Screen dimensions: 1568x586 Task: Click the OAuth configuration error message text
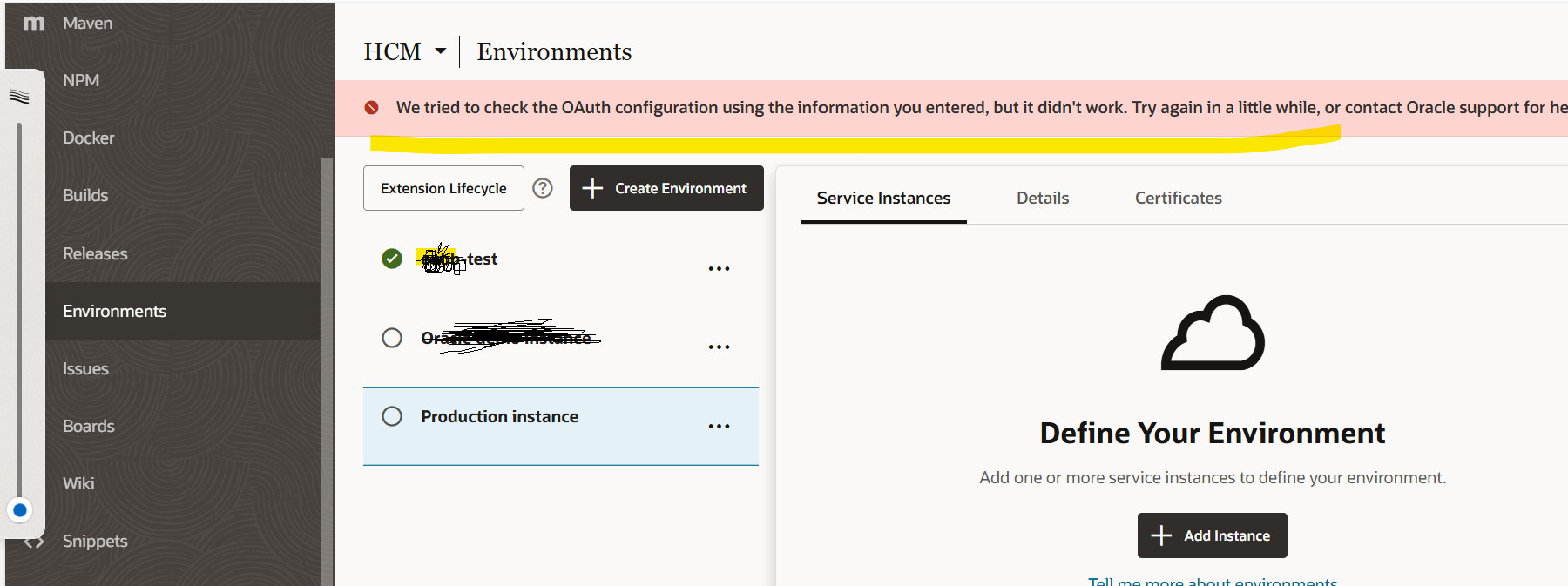pos(982,108)
